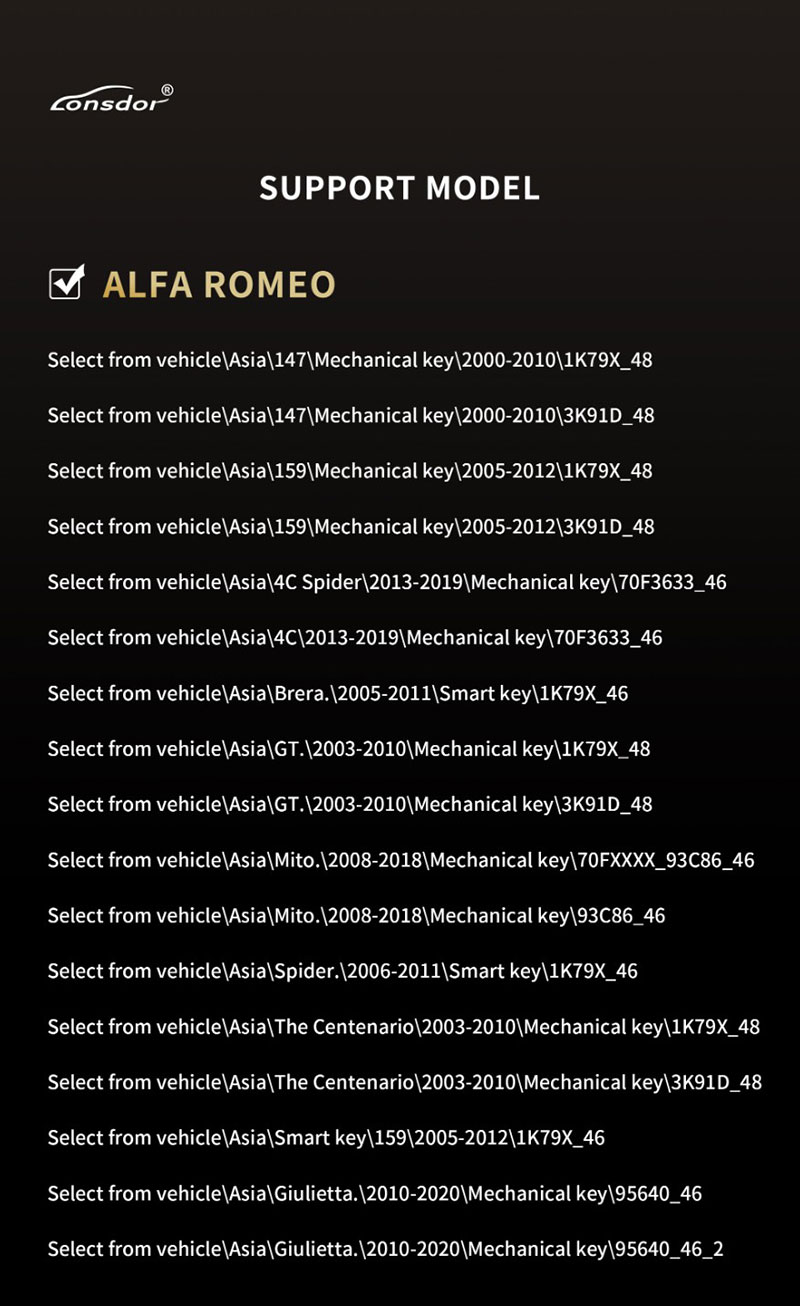Select the Mito 2008-2018 93C86_46 entry

356,915
